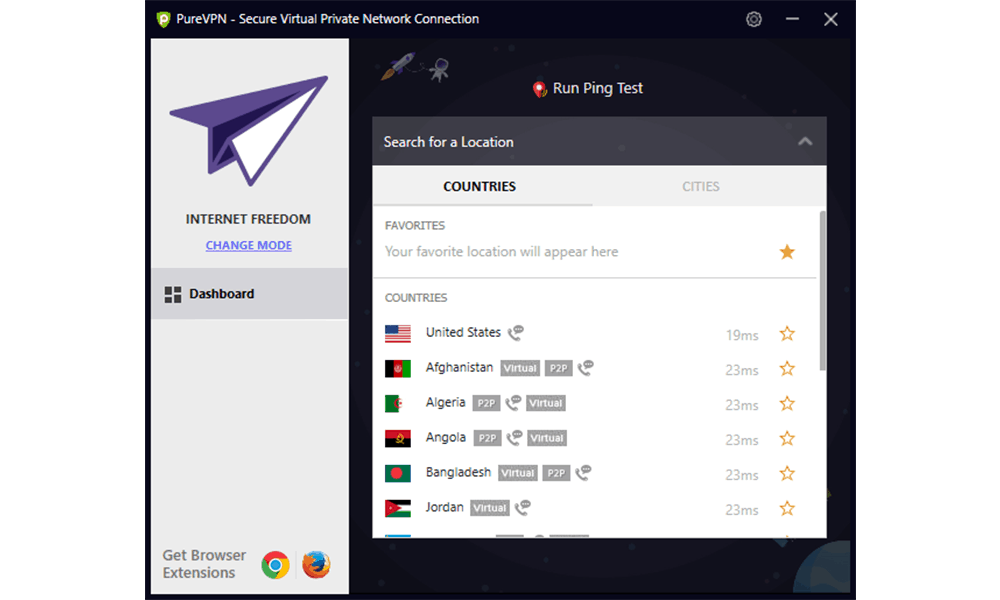This screenshot has height=600, width=1000.
Task: Switch to the CITIES tab
Action: click(701, 187)
